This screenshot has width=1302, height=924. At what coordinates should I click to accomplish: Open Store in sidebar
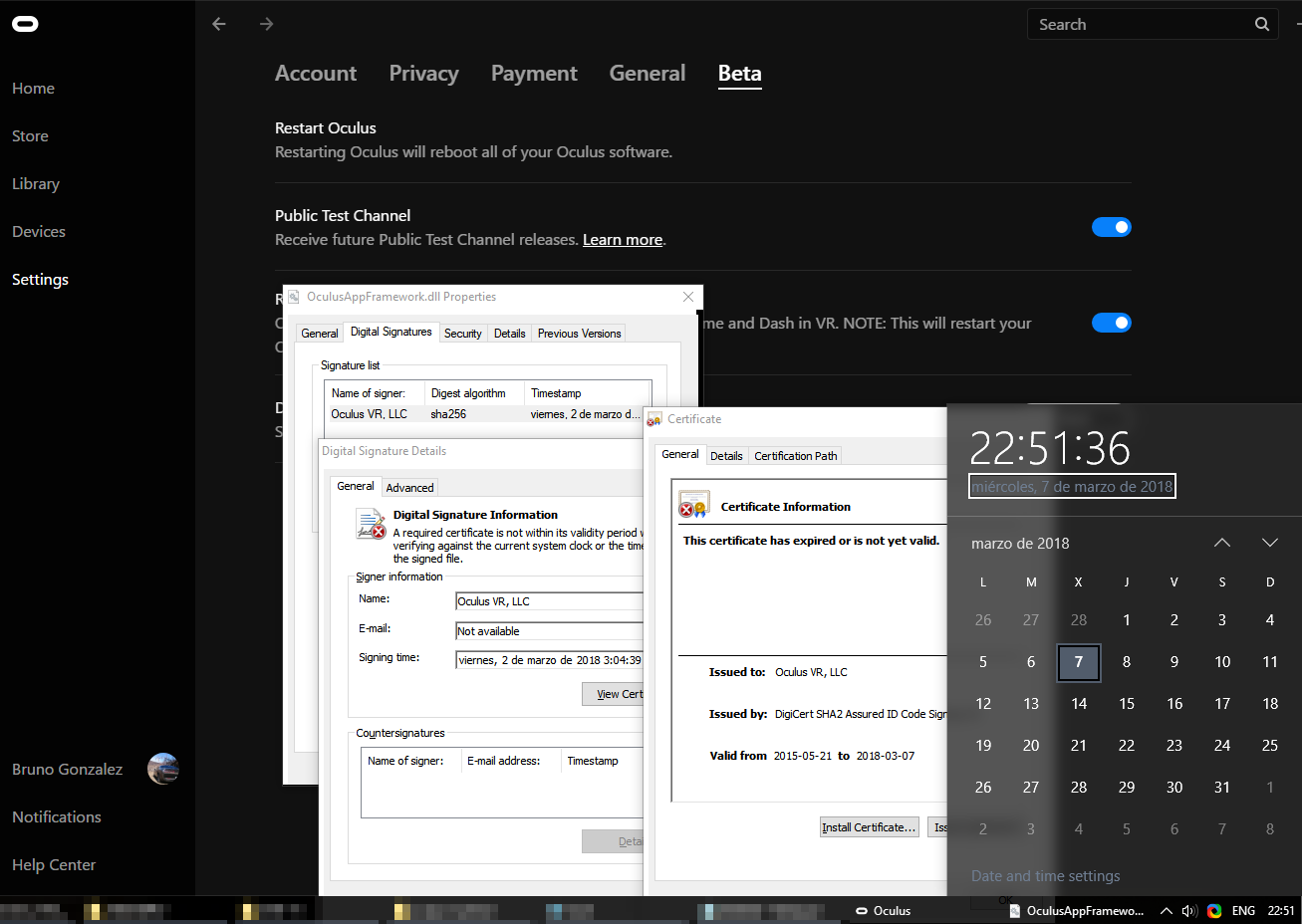pos(30,136)
